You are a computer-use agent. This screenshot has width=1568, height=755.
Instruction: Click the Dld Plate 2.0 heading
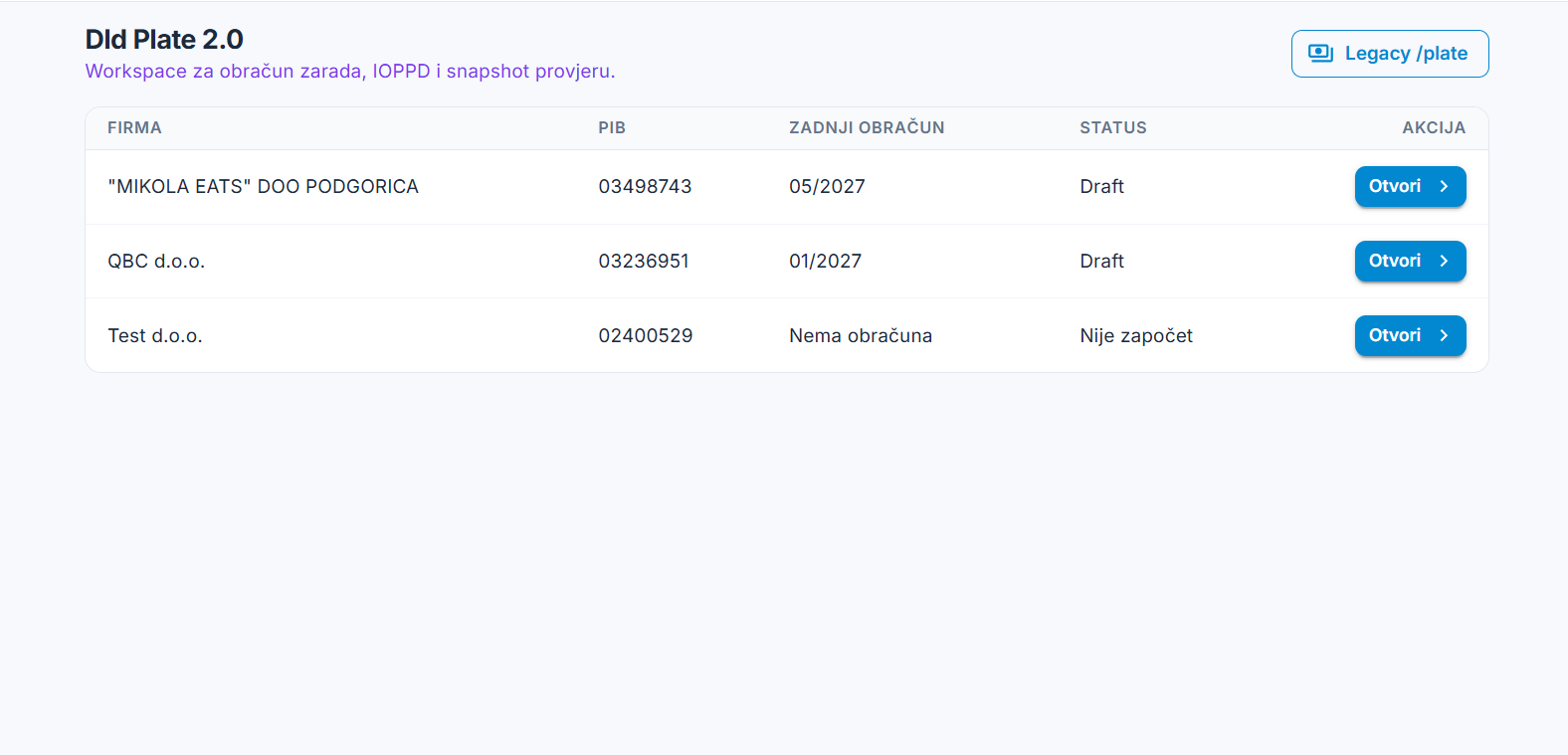164,40
